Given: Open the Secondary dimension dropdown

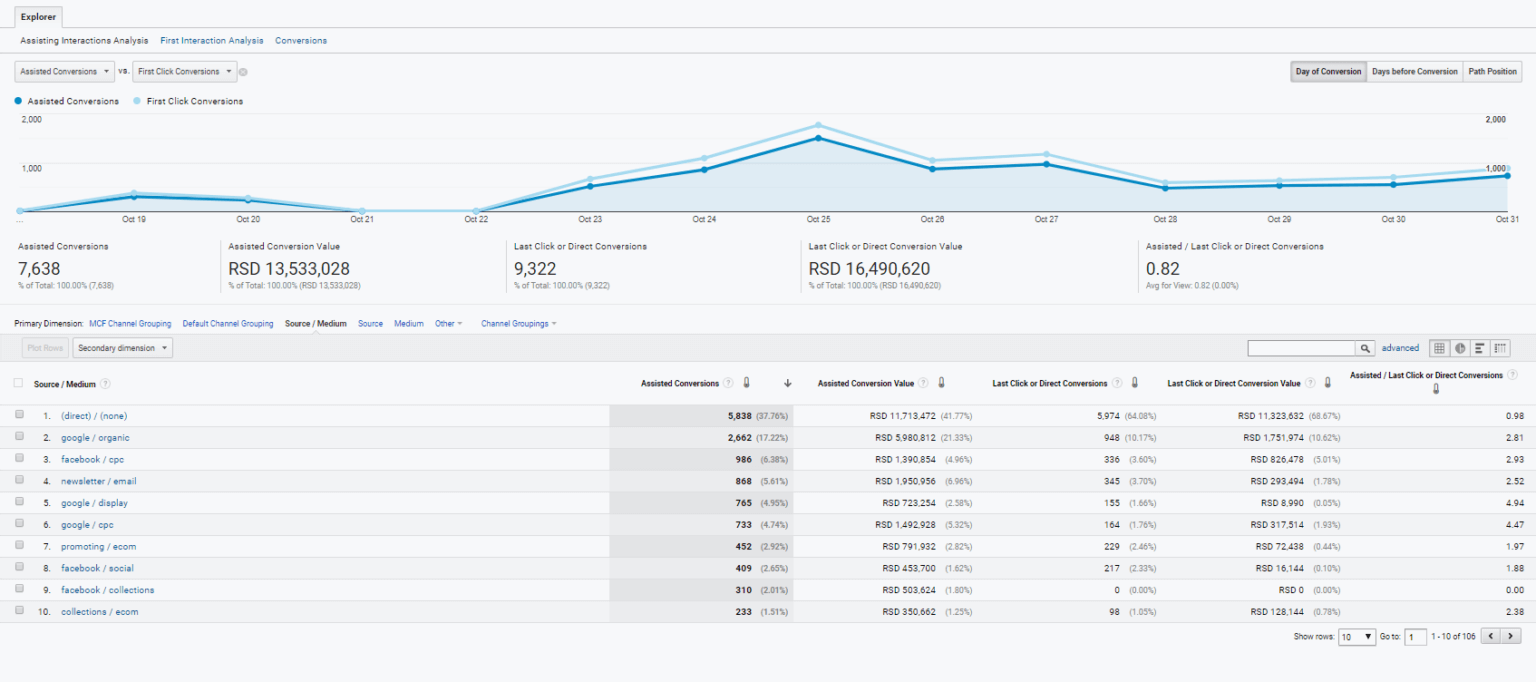Looking at the screenshot, I should click(x=123, y=348).
